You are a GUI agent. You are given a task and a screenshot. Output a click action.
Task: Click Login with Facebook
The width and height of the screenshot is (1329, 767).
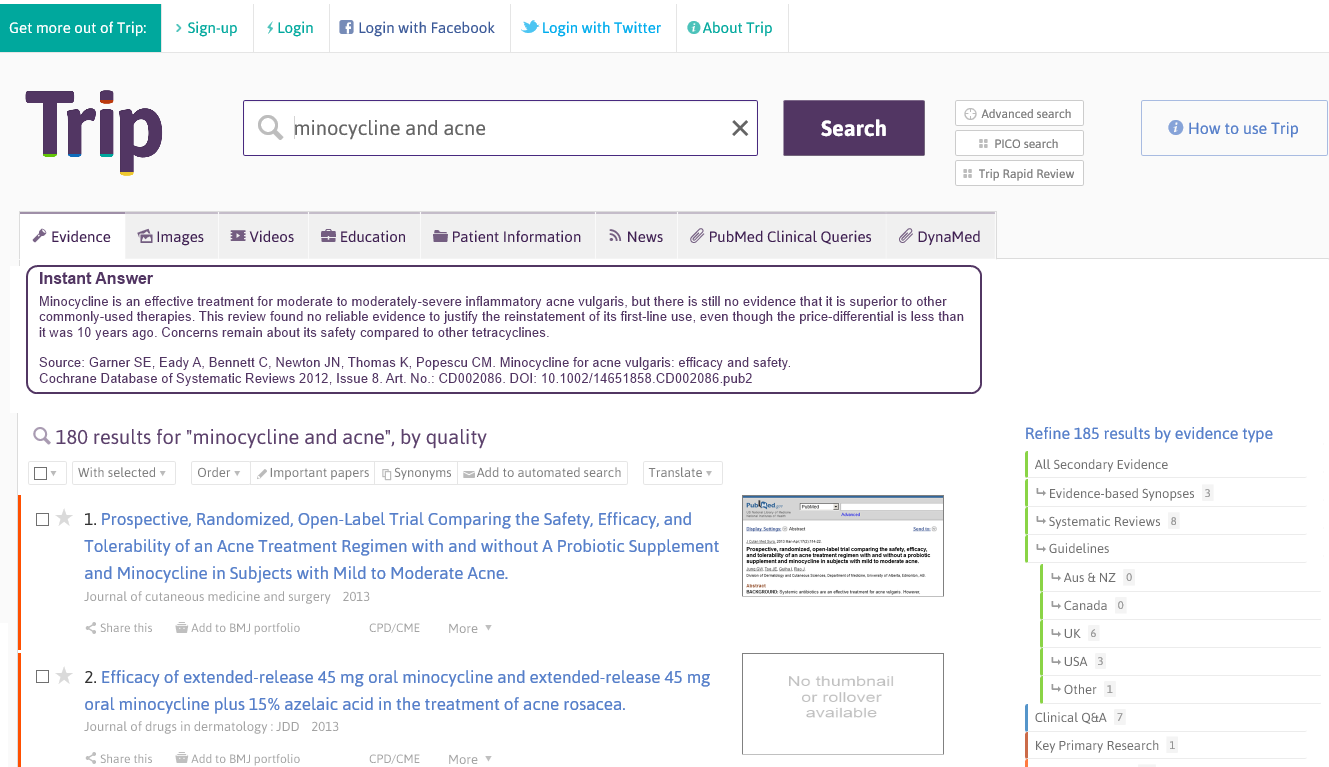pos(417,28)
